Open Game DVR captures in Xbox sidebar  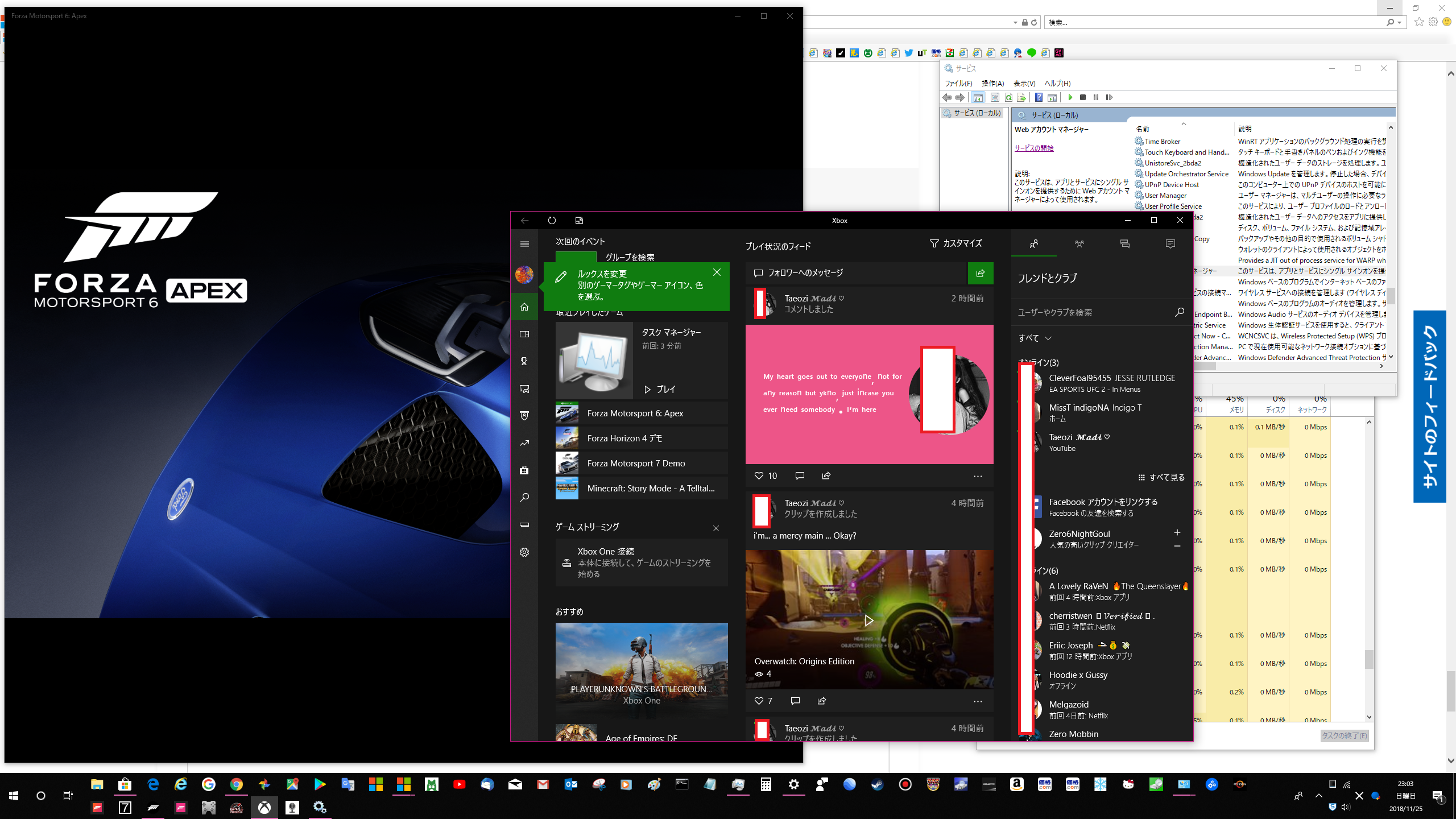click(x=524, y=388)
